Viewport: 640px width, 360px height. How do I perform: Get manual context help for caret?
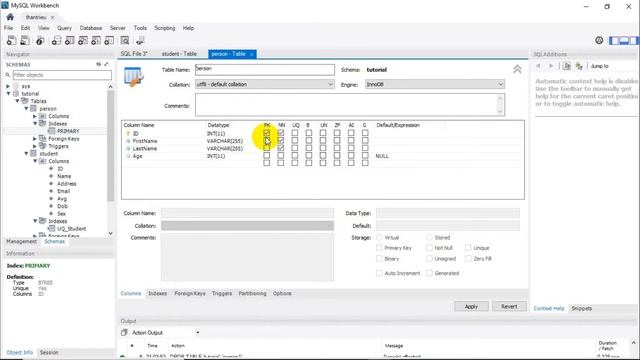[x=567, y=66]
